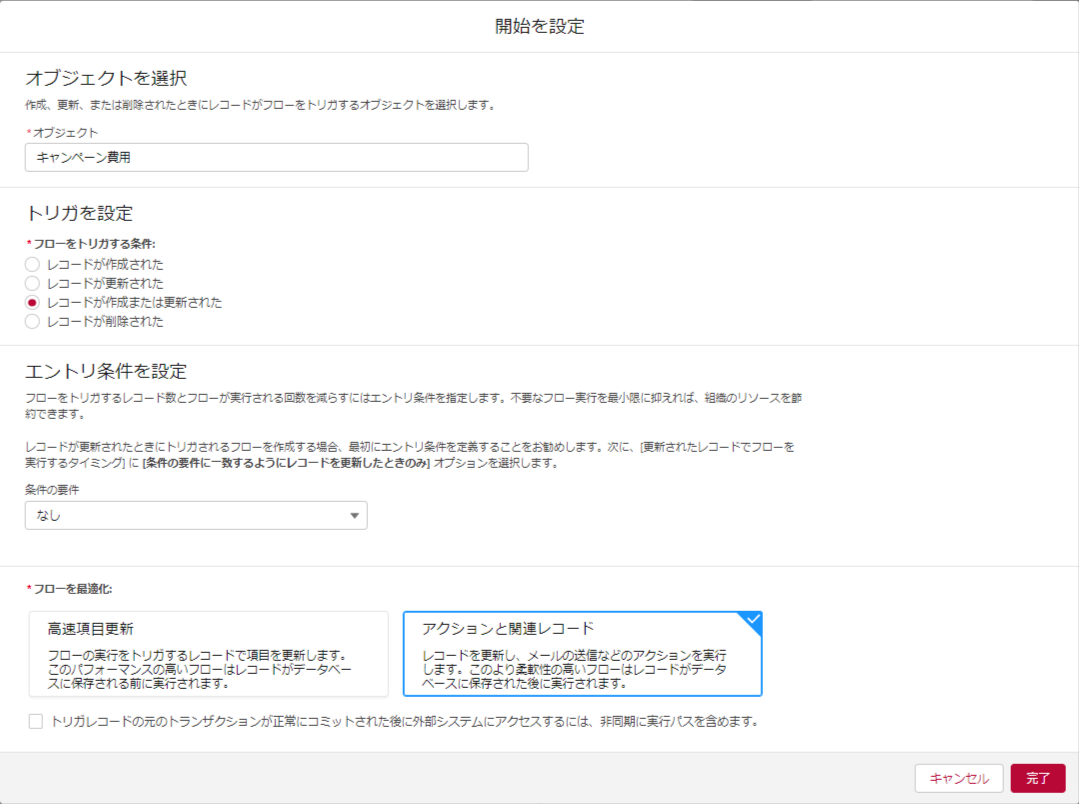Open the 条件の要件 dropdown

click(196, 516)
